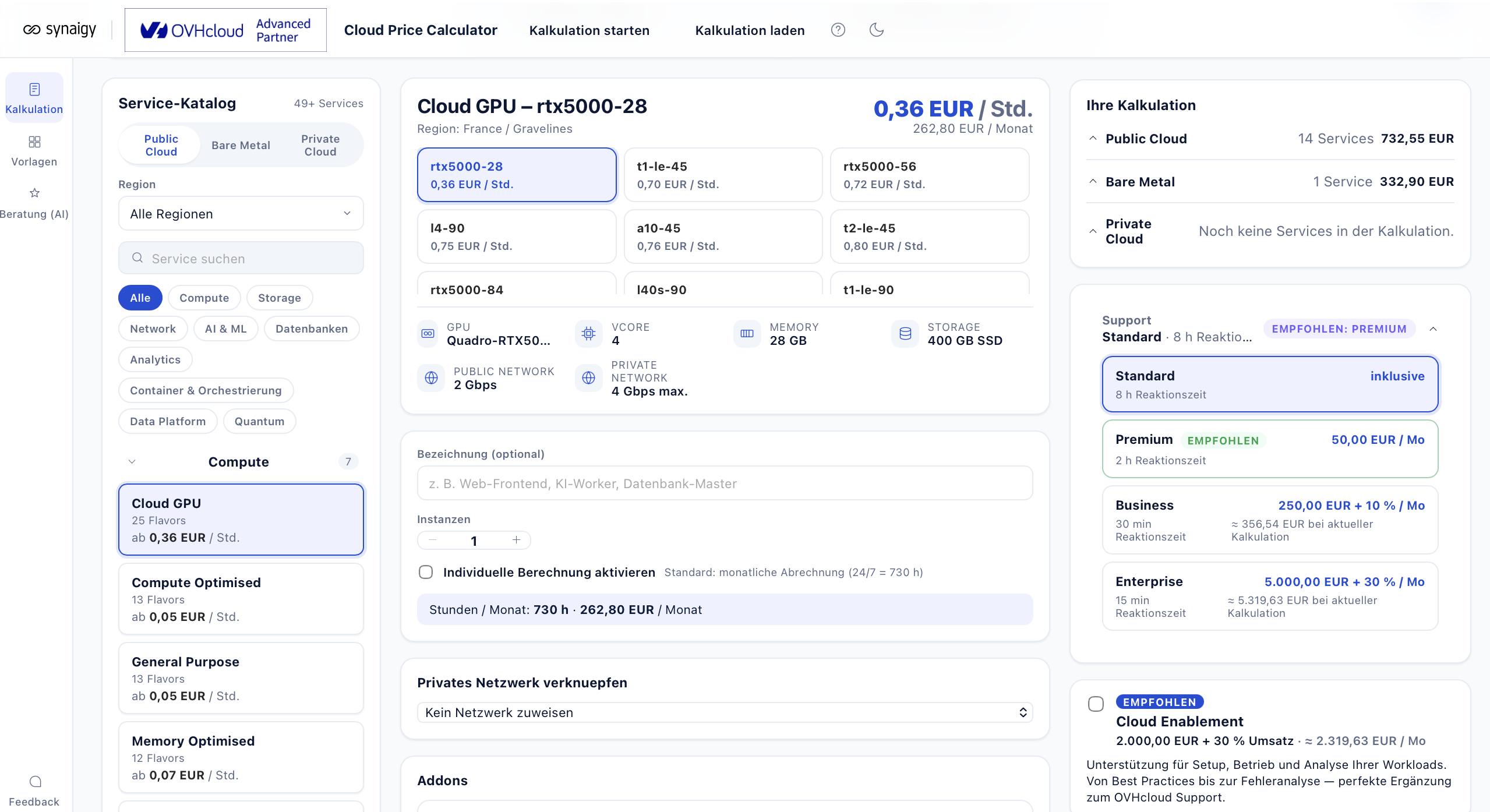Click the synaigy logo
This screenshot has width=1490, height=812.
pos(59,29)
